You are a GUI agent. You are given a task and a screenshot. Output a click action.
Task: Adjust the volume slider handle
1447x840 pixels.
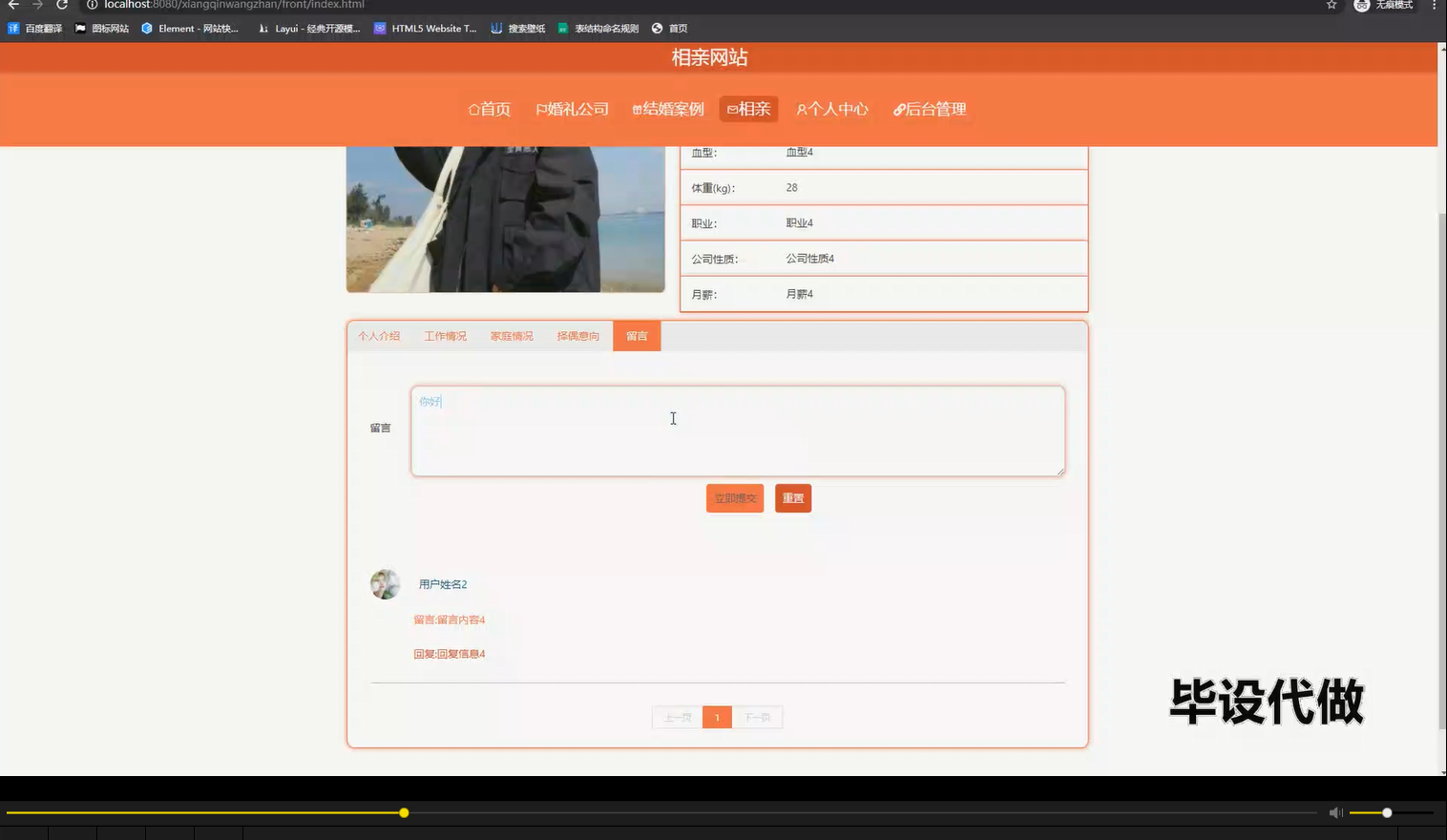pos(1387,812)
